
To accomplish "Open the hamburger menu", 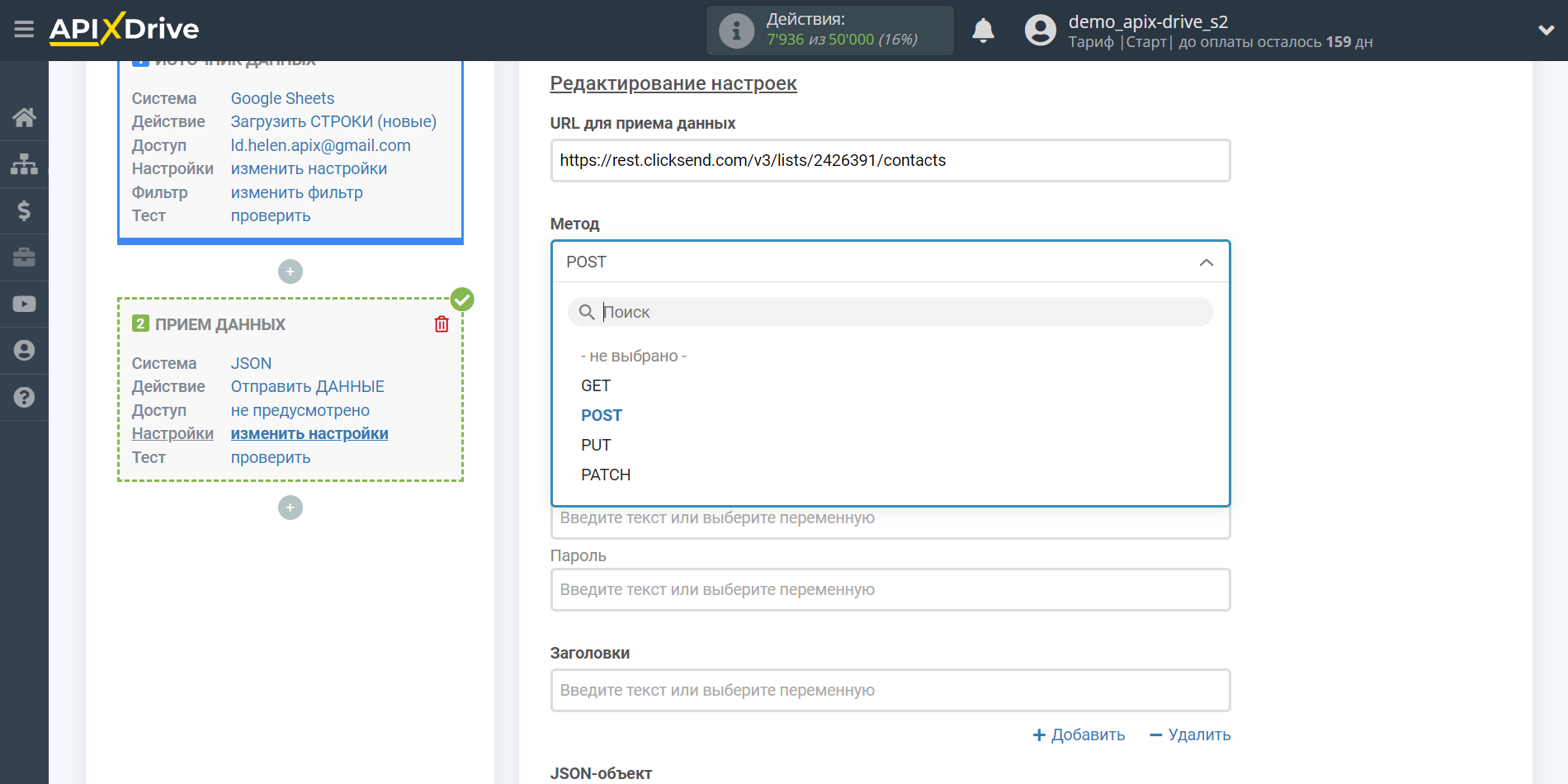I will coord(24,30).
